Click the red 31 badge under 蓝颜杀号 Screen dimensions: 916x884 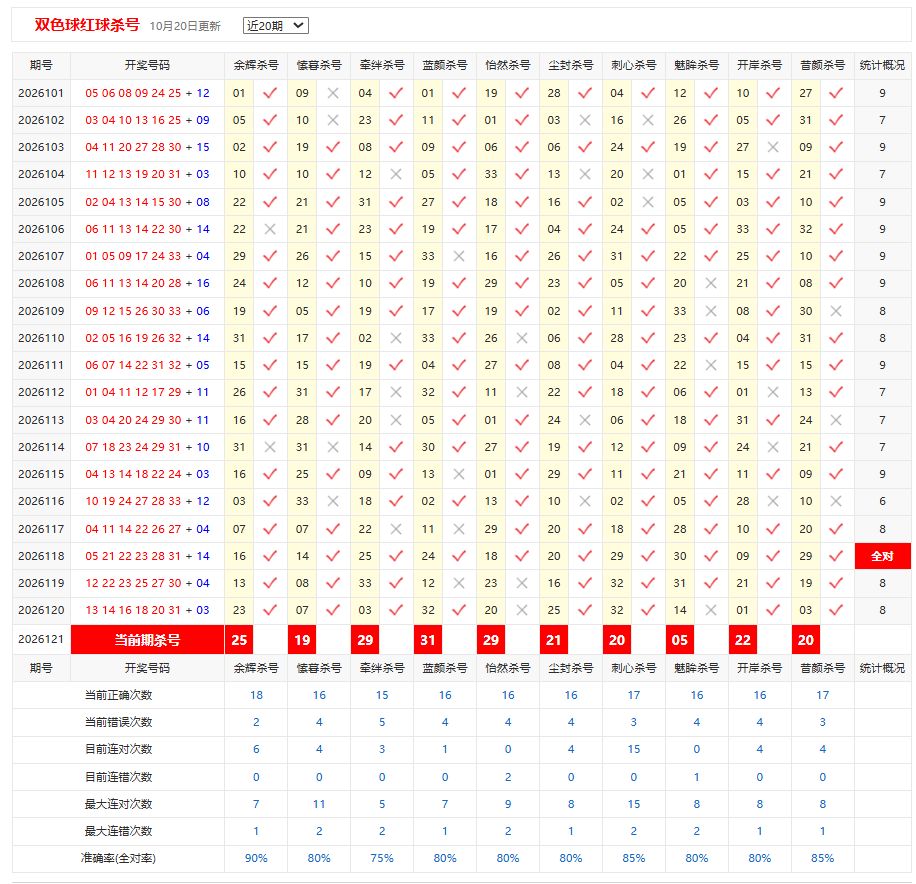coord(428,640)
